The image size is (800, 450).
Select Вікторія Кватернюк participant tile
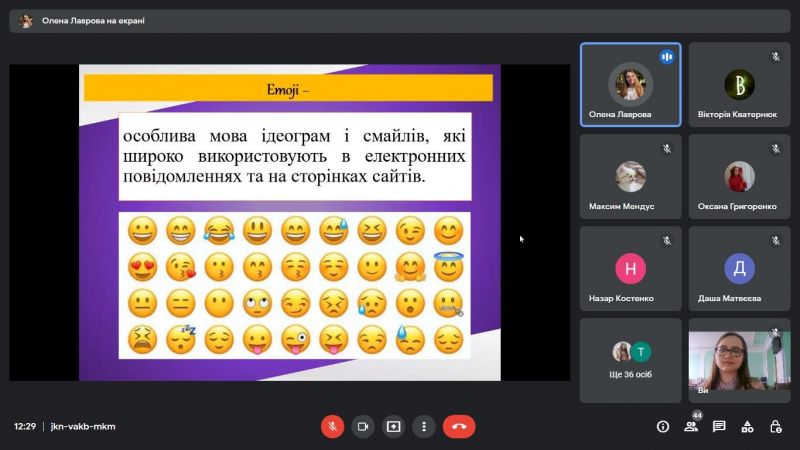click(x=739, y=85)
